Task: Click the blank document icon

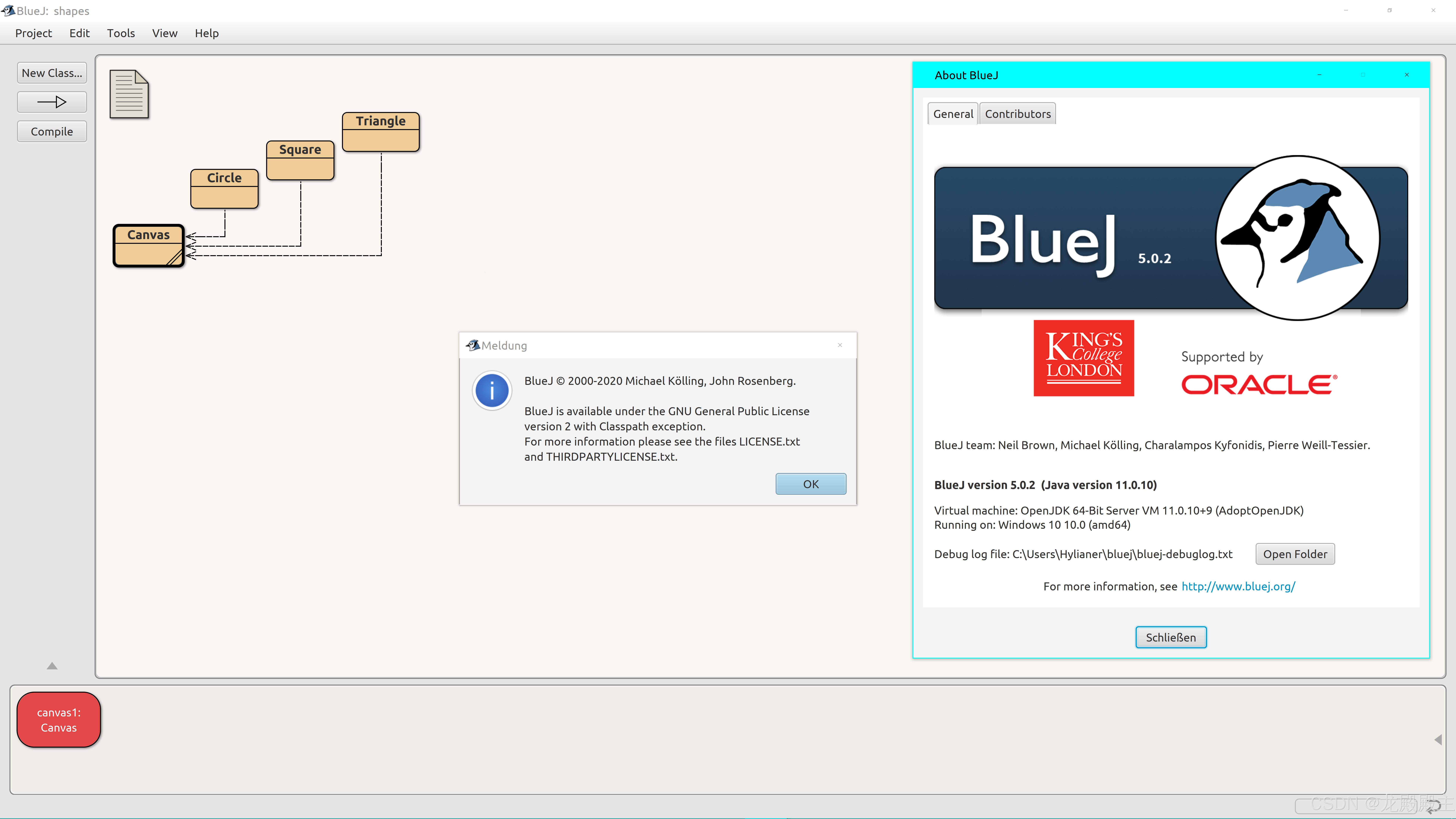Action: [128, 93]
